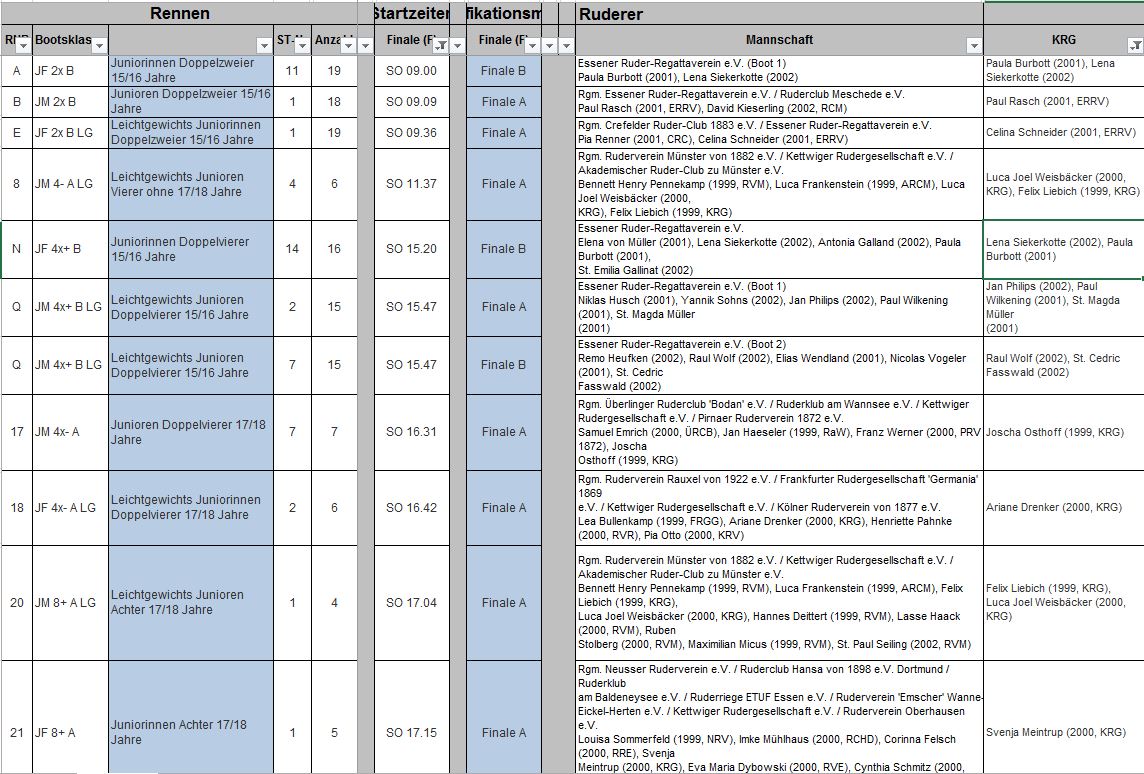1144x774 pixels.
Task: Select the Celina Schneider KRG cell
Action: point(1063,133)
